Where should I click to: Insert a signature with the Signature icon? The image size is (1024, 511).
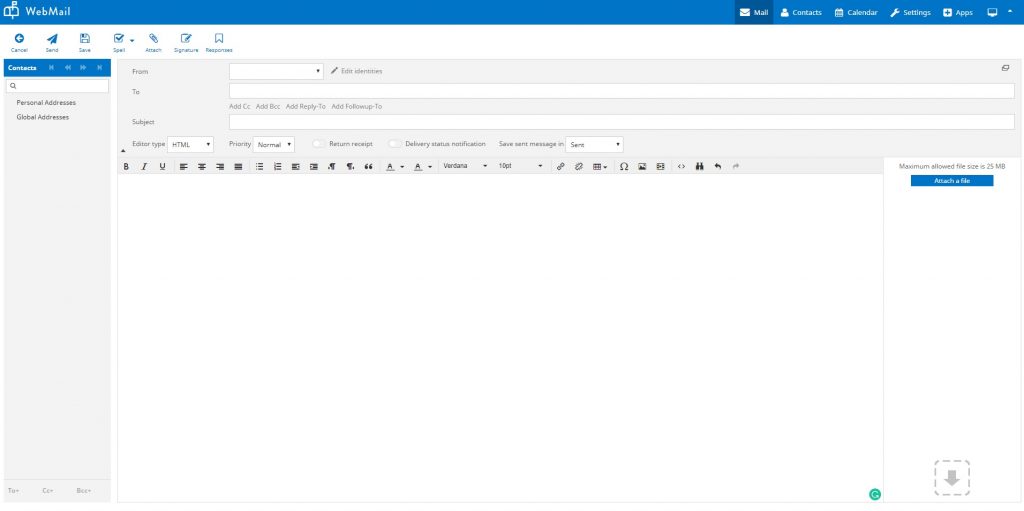click(186, 39)
